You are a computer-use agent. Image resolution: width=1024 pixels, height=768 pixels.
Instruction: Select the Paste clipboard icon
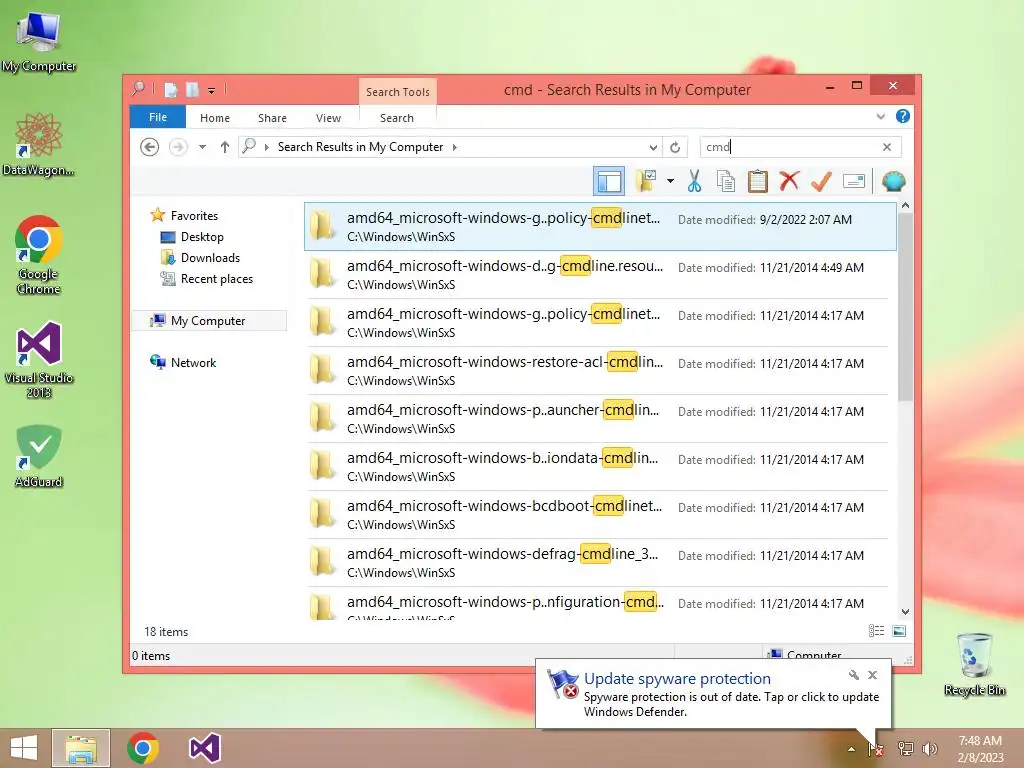pos(758,181)
